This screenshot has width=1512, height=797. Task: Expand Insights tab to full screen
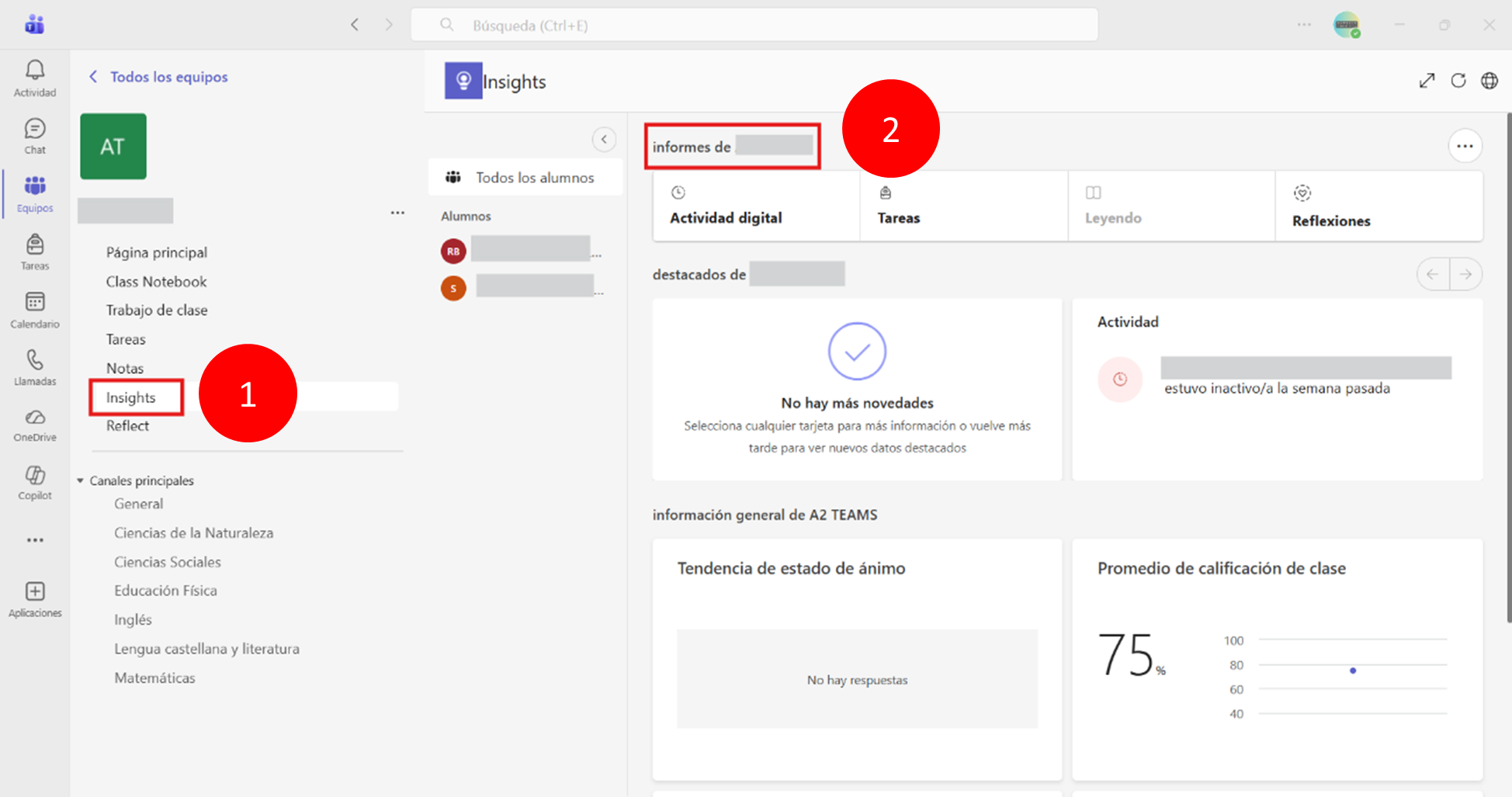click(x=1427, y=81)
